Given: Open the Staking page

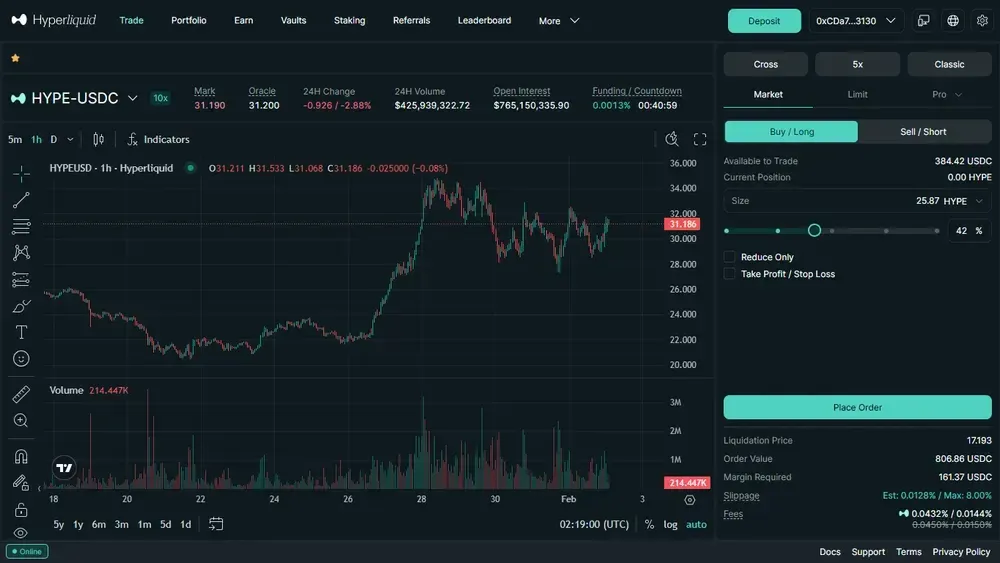Looking at the screenshot, I should [x=349, y=20].
